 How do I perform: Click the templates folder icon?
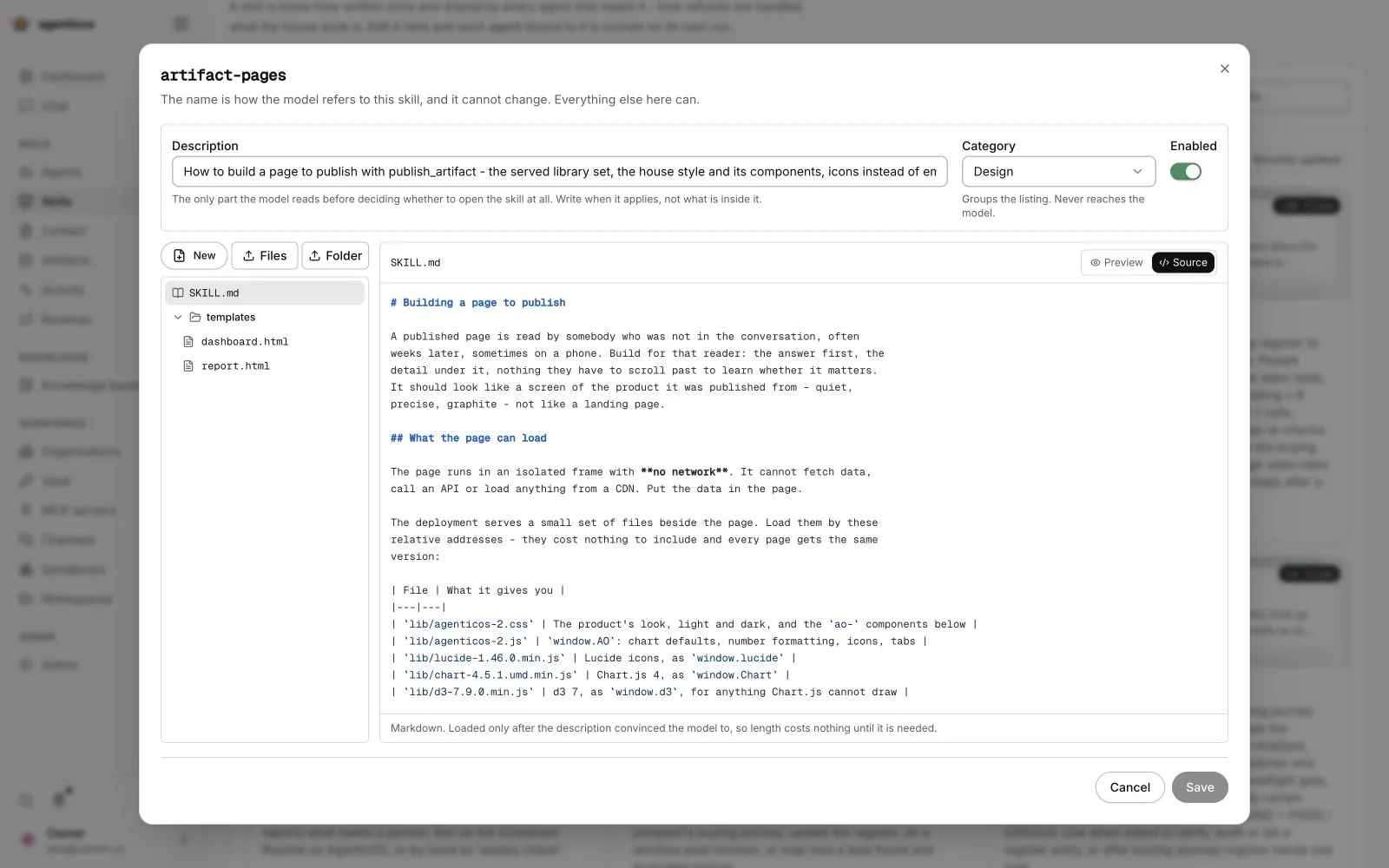click(x=195, y=318)
